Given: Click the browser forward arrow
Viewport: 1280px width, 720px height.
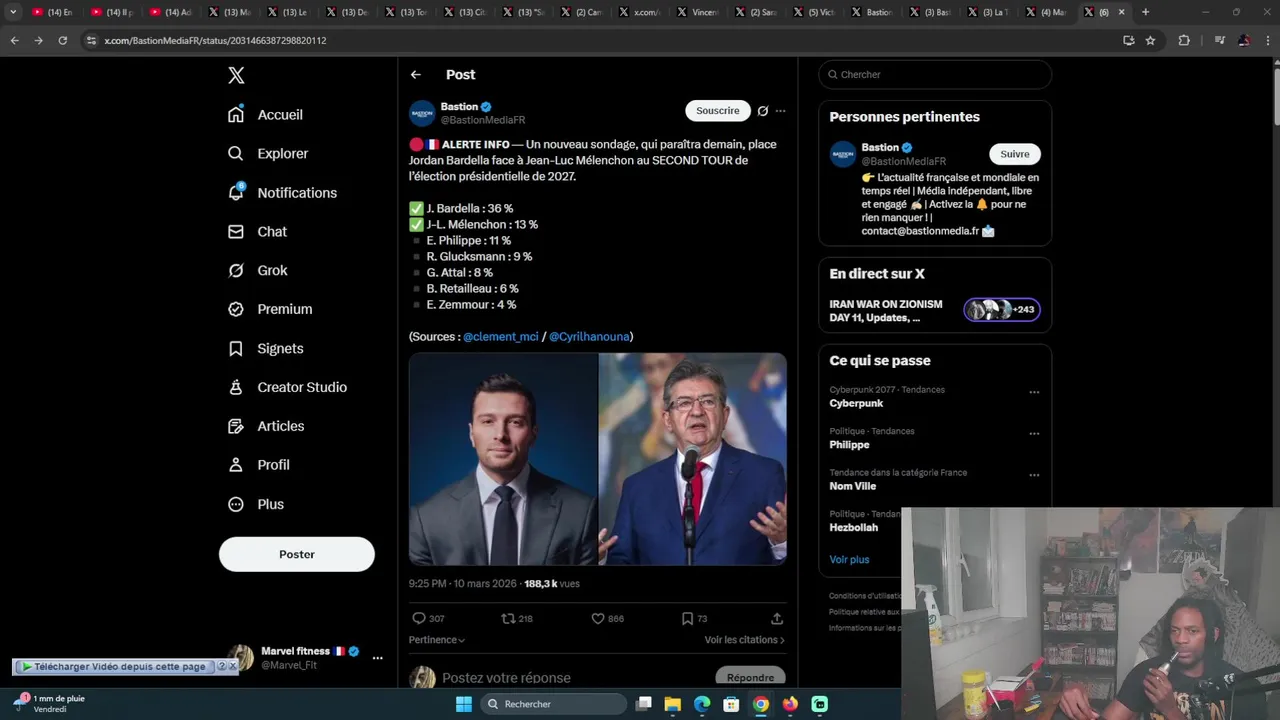Looking at the screenshot, I should (x=38, y=40).
